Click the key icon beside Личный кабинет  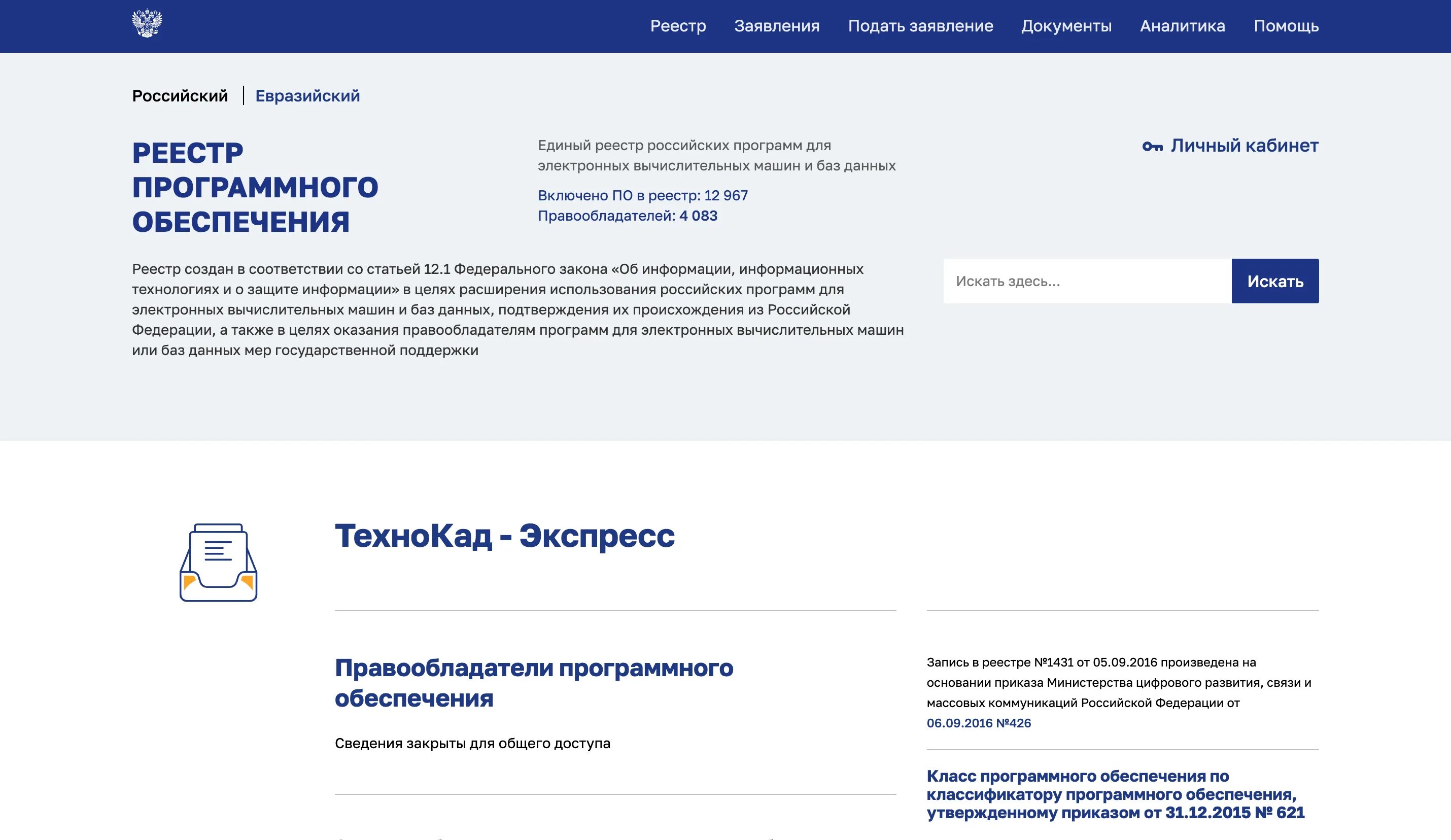click(1152, 146)
